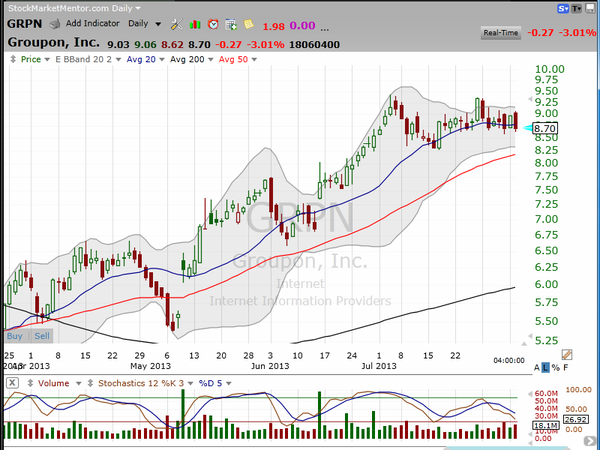Open the Daily timeframe dropdown
The image size is (600, 450).
[158, 24]
